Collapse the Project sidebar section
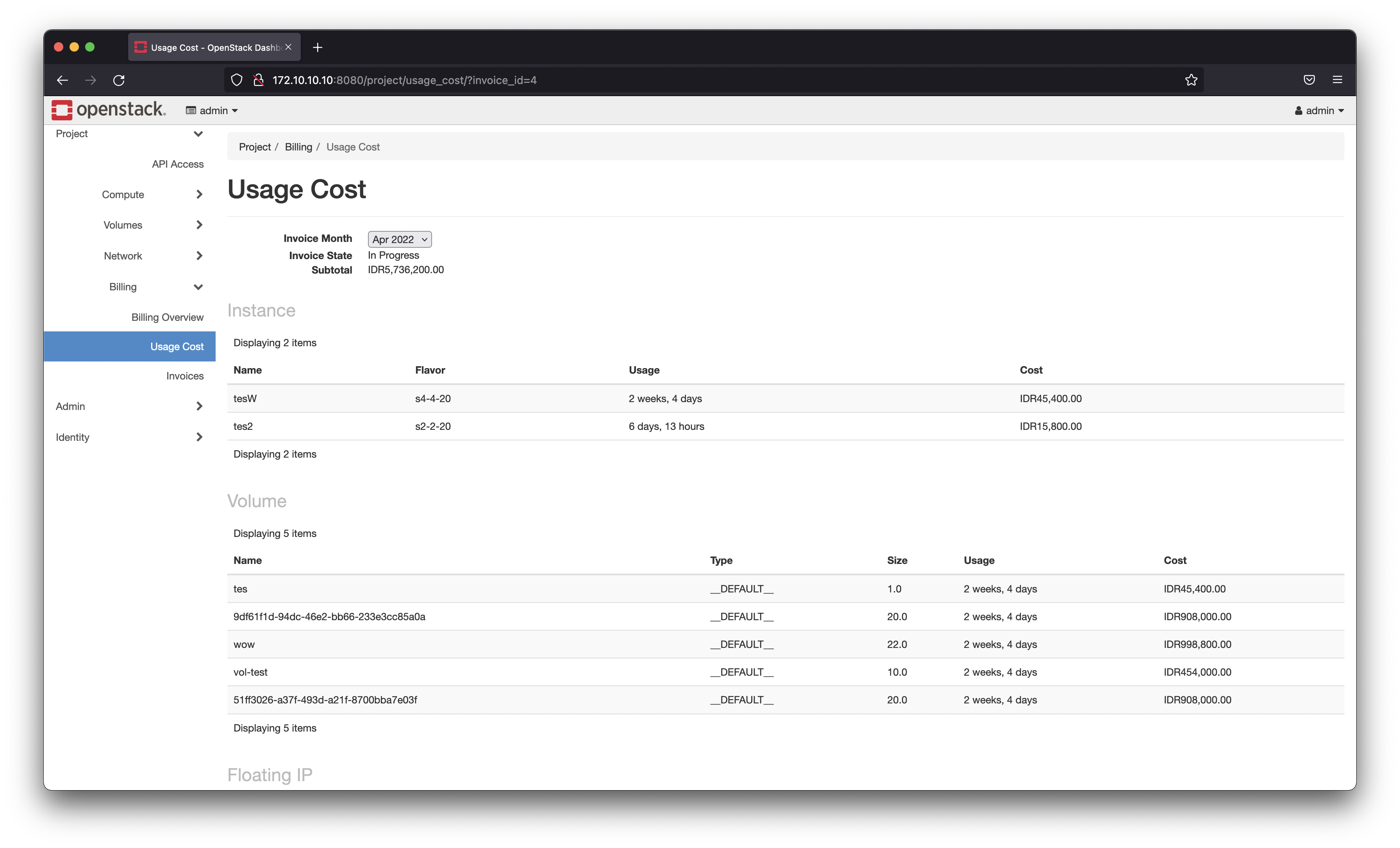1400x848 pixels. pyautogui.click(x=129, y=134)
